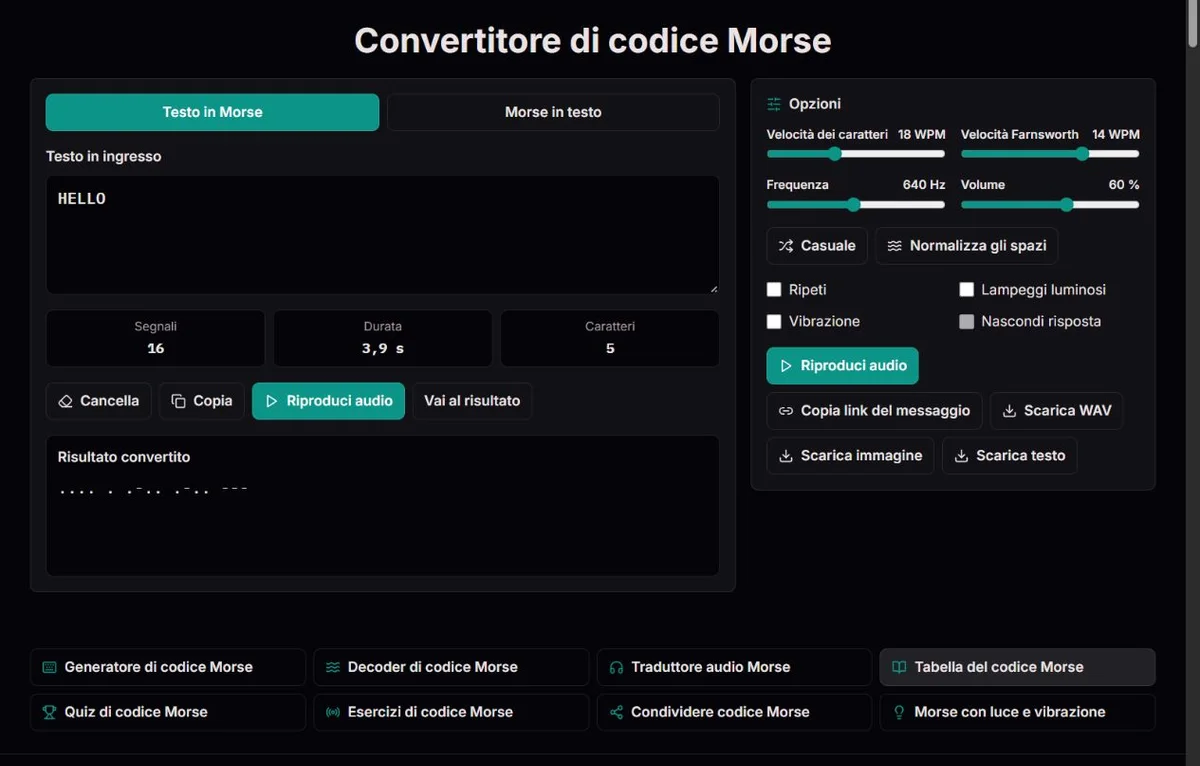Open the Morse in testo tab
Image resolution: width=1200 pixels, height=766 pixels.
coord(553,112)
